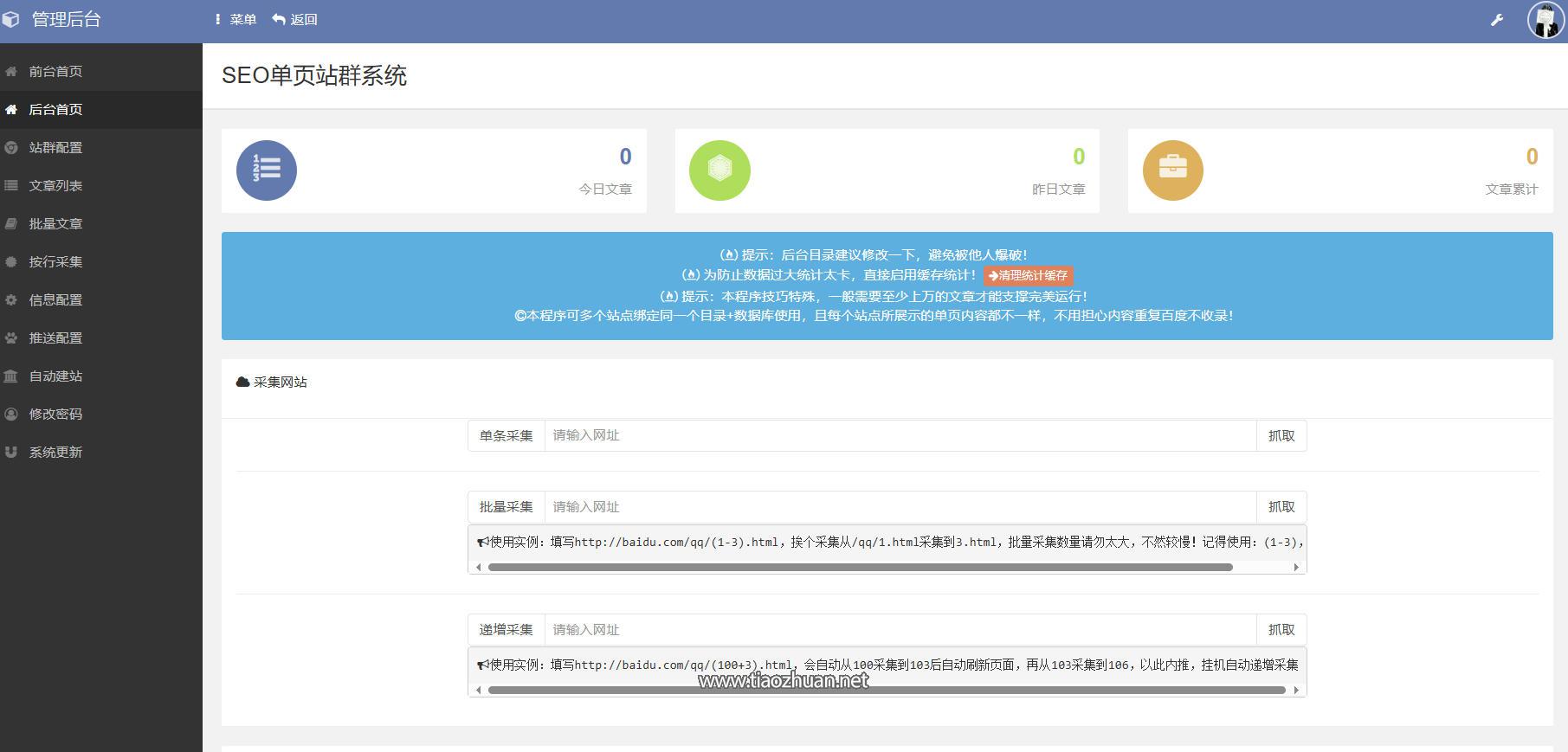Click 抓取 button for 递增采集
This screenshot has width=1568, height=752.
1281,629
